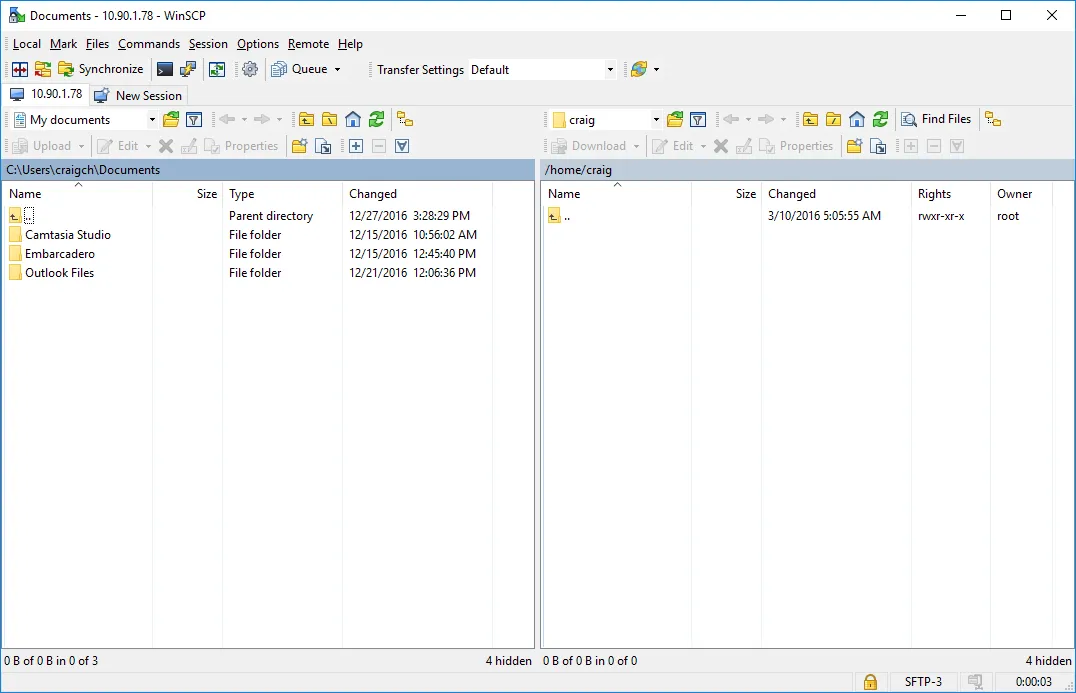Click remote path /home/craig bar
This screenshot has width=1076, height=693.
pos(807,170)
